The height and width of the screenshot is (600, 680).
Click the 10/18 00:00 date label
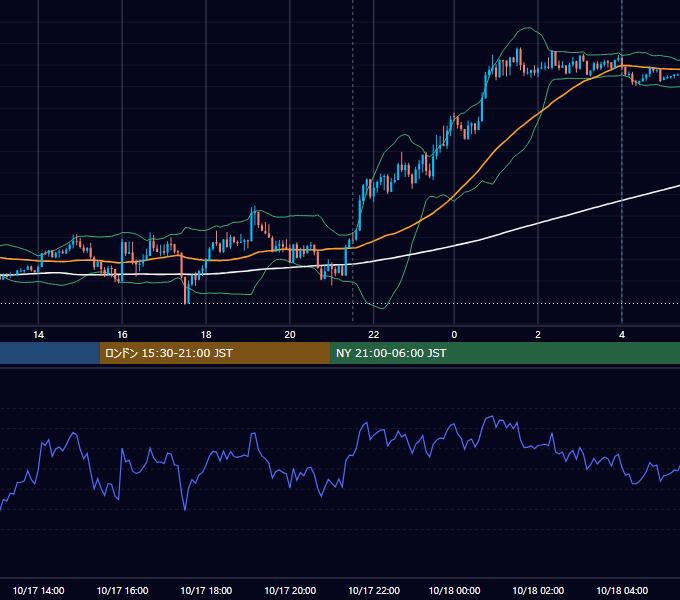(454, 590)
